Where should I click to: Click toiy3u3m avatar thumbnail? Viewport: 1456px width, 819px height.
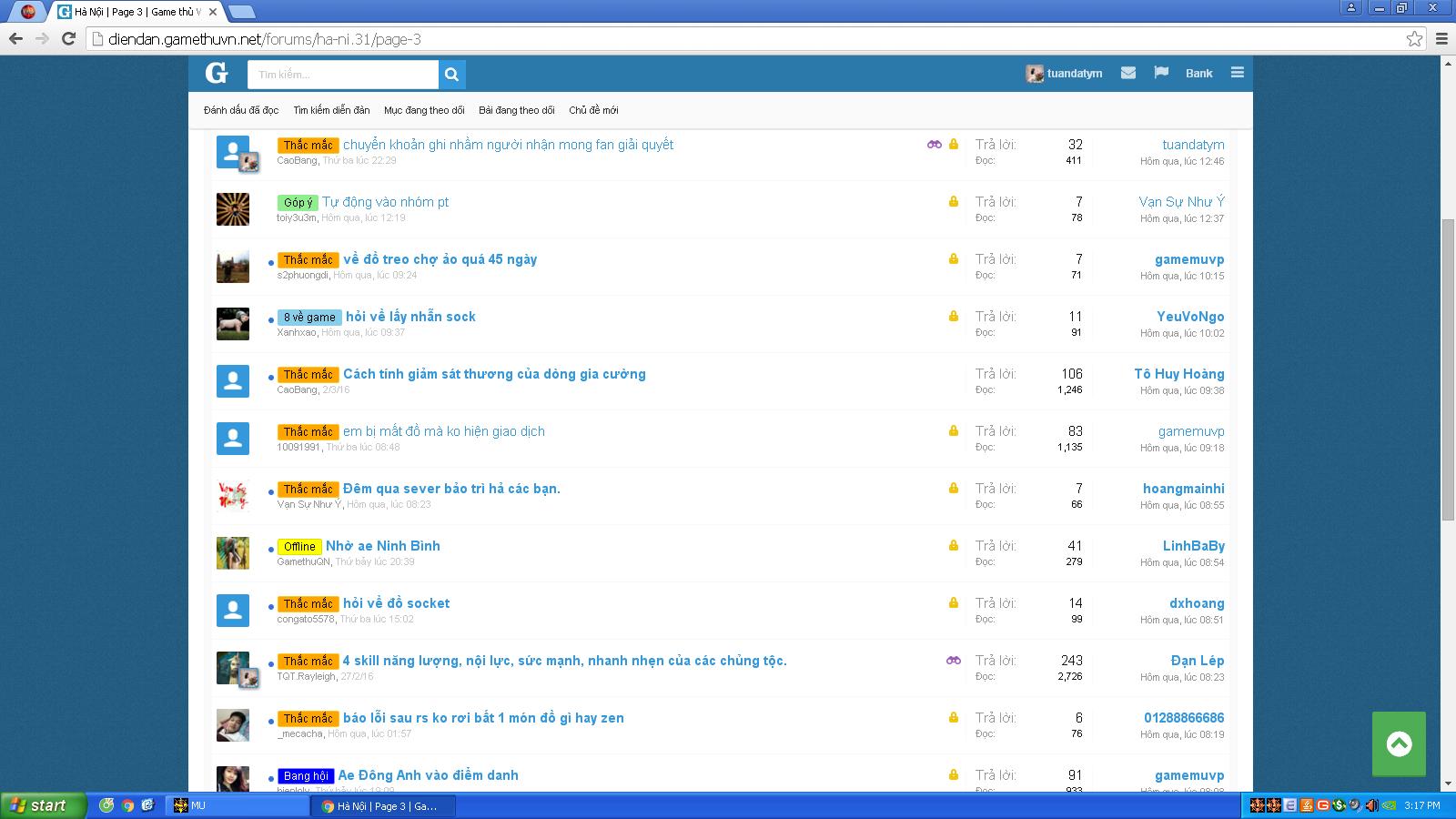pyautogui.click(x=233, y=209)
